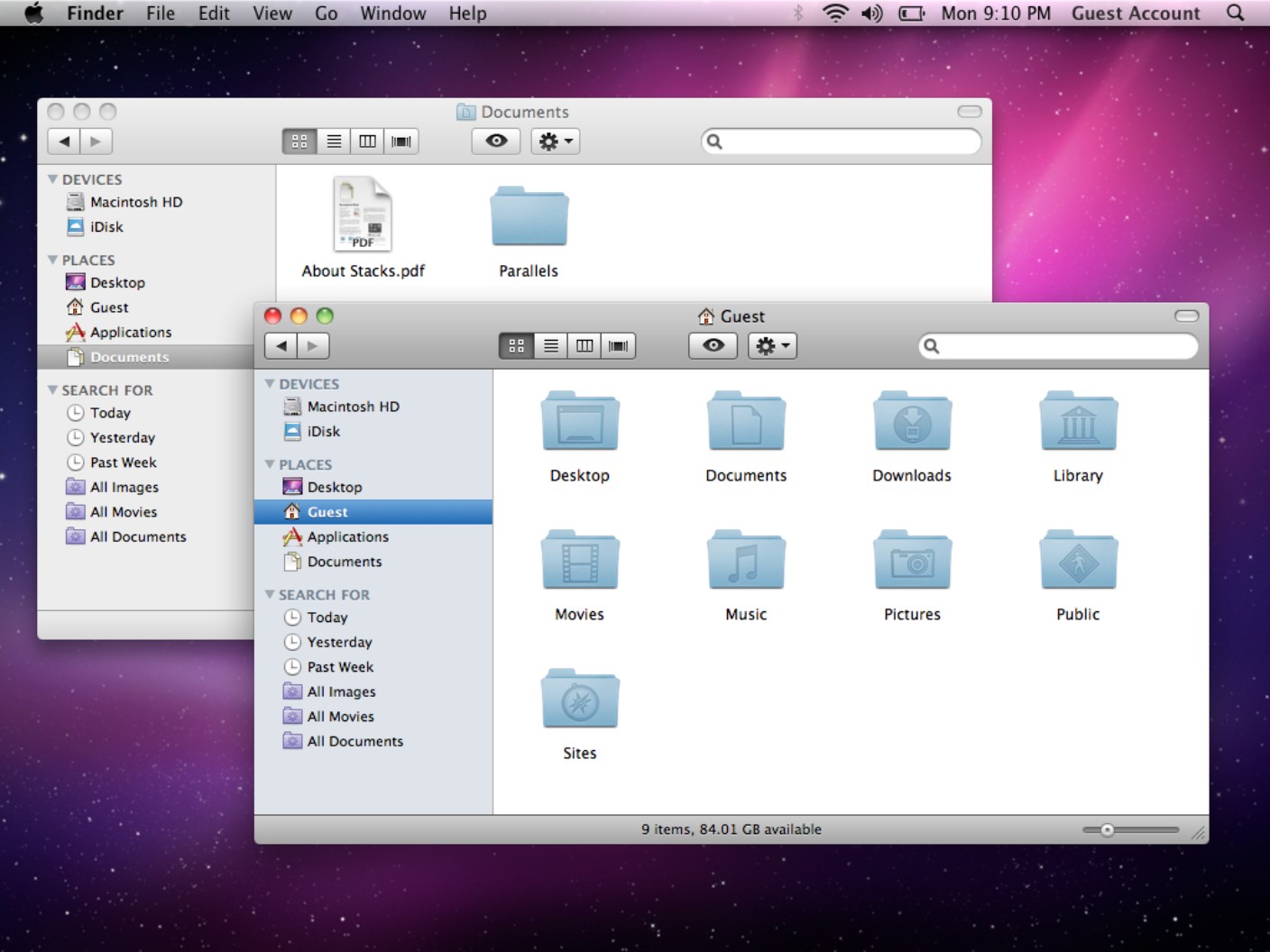Click the icon size slider in status bar

pyautogui.click(x=1108, y=830)
